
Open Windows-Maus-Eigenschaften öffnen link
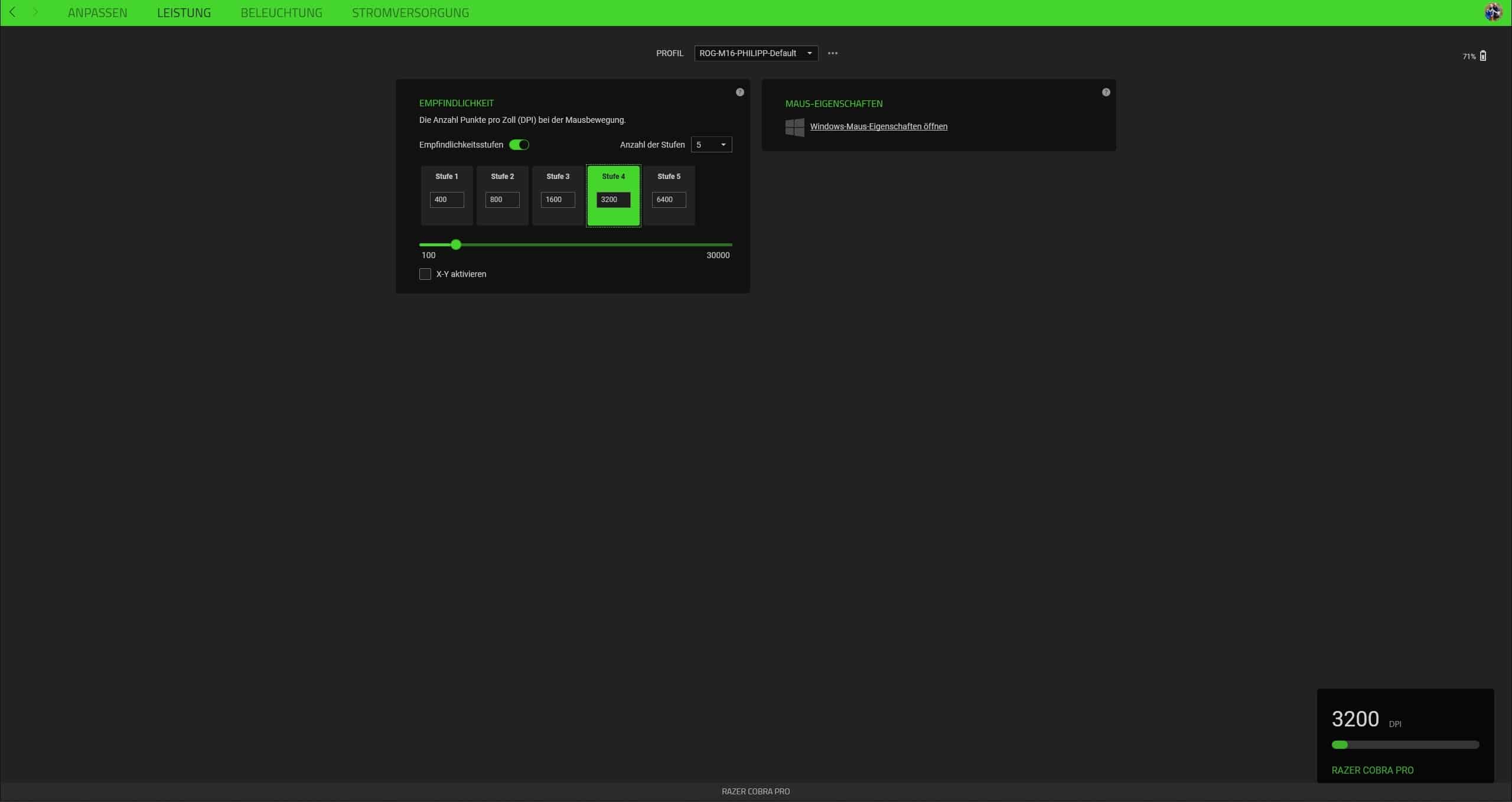pos(878,126)
